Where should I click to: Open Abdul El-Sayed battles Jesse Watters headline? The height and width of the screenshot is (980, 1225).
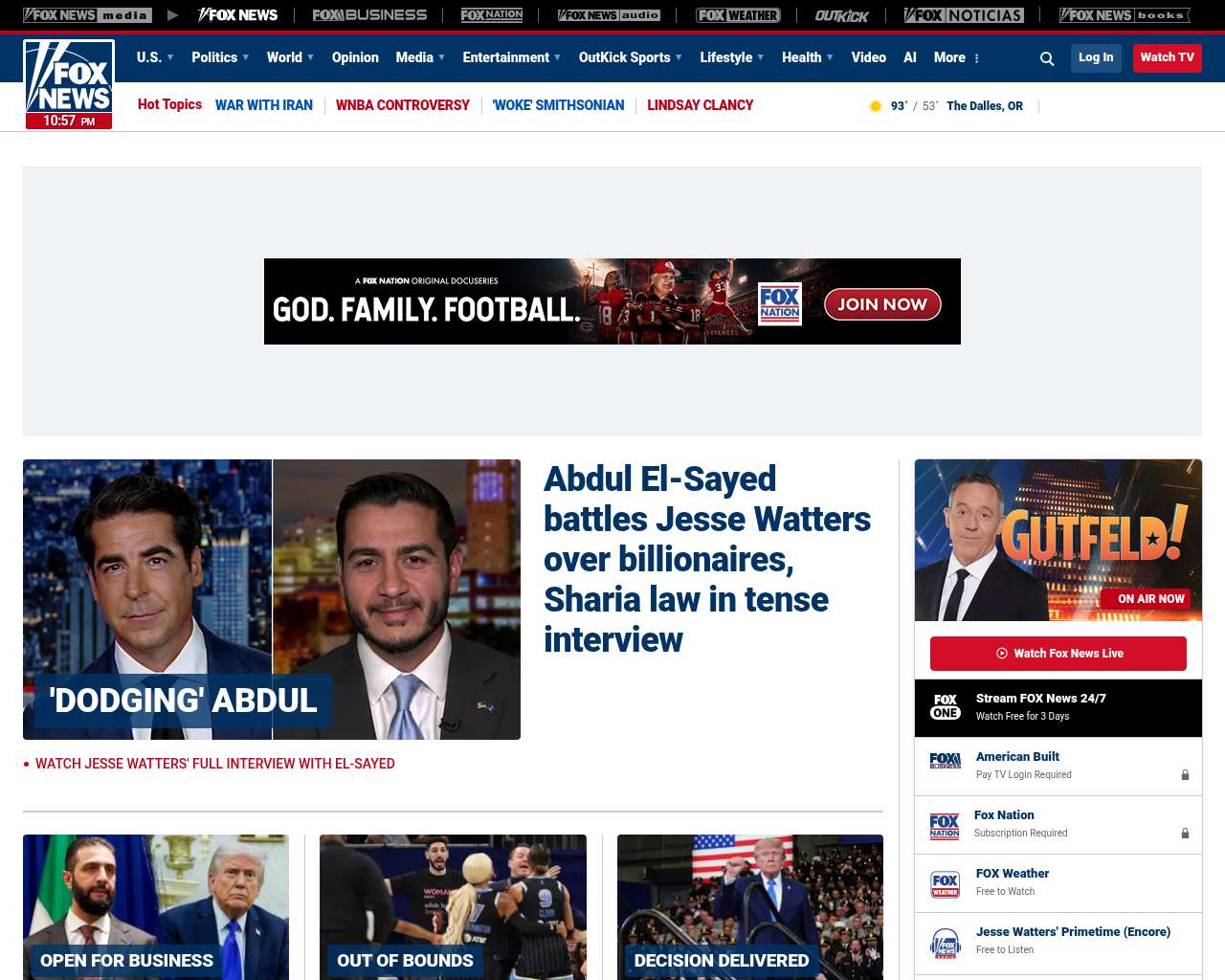click(707, 559)
